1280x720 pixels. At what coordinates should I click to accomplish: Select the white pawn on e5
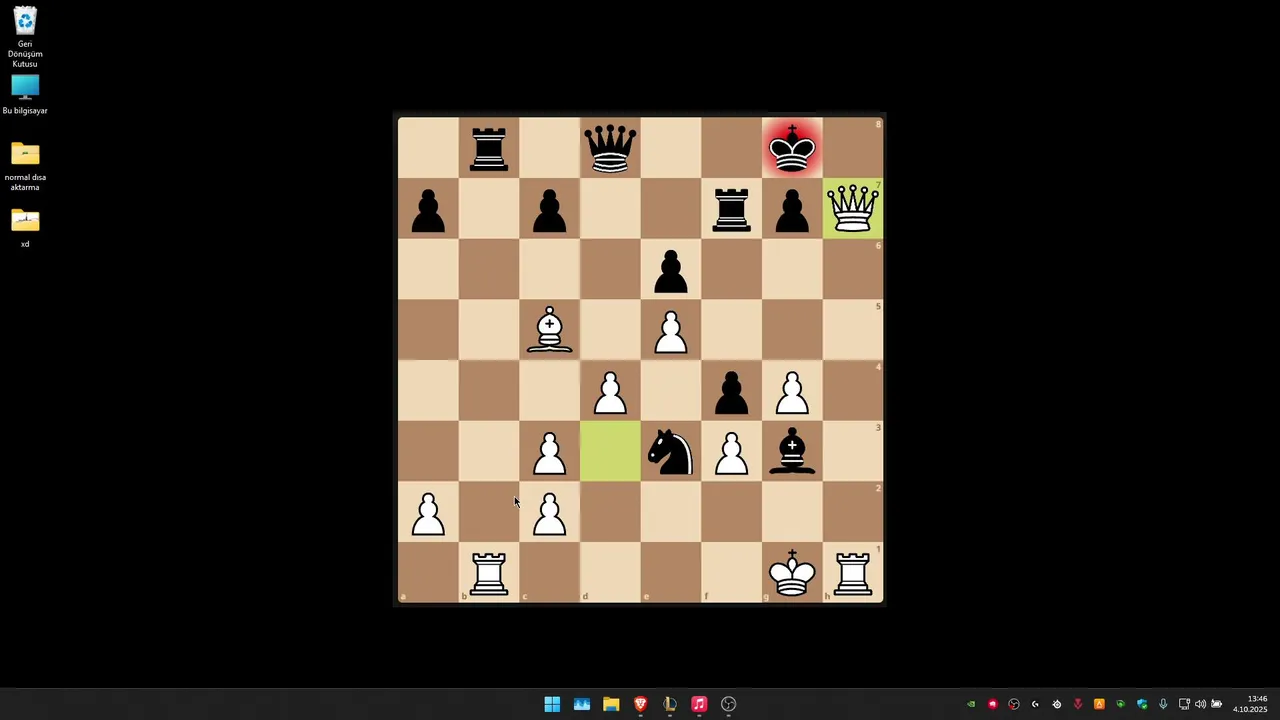(671, 332)
